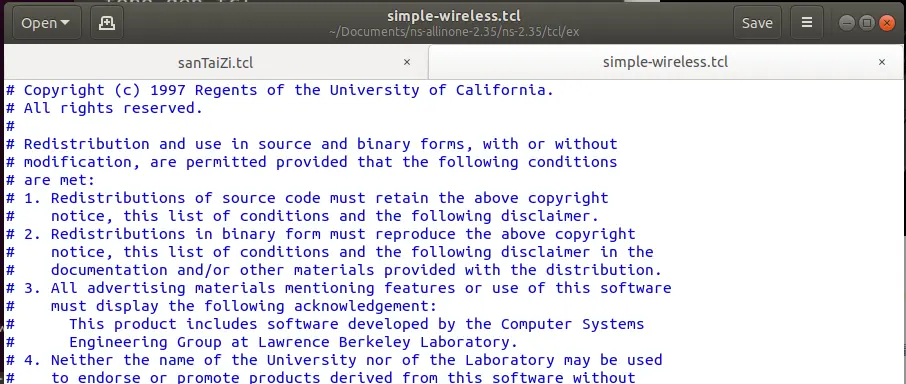Place cursor in the 'Copyright (c) 1997 Regents' line

point(280,90)
